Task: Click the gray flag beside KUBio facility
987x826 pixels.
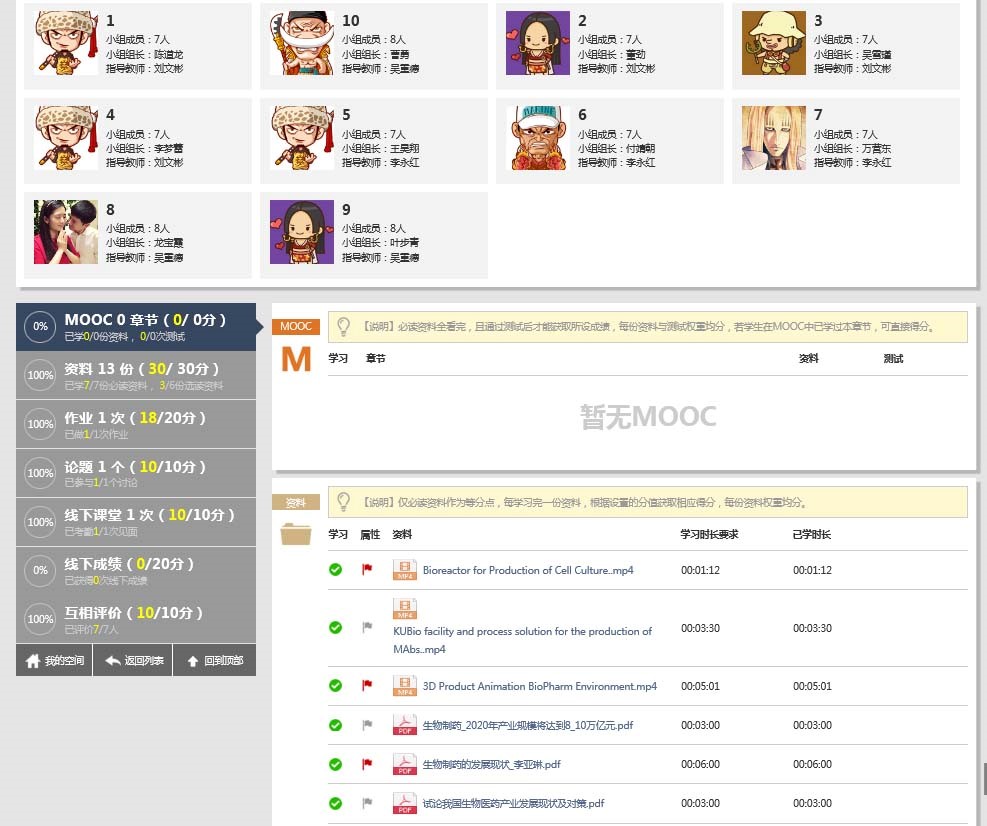Action: point(367,628)
